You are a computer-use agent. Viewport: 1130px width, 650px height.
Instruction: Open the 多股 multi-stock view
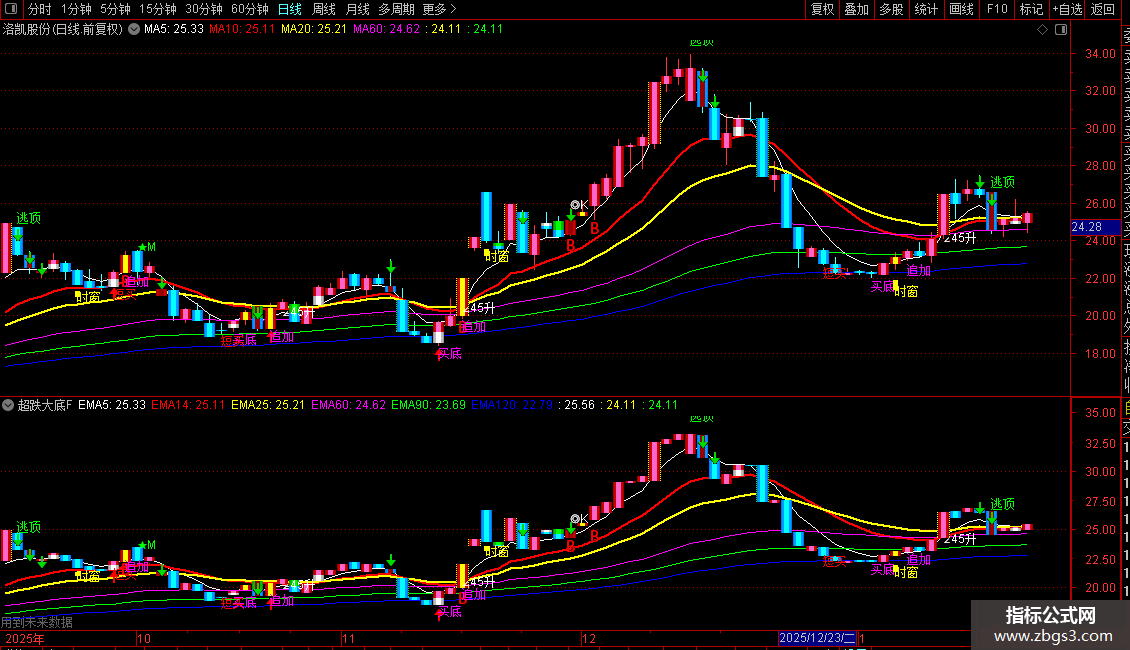891,9
